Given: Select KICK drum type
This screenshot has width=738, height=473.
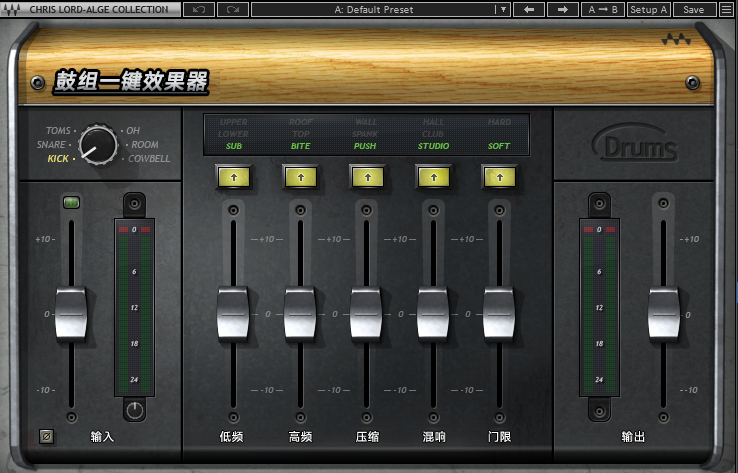Looking at the screenshot, I should [58, 159].
